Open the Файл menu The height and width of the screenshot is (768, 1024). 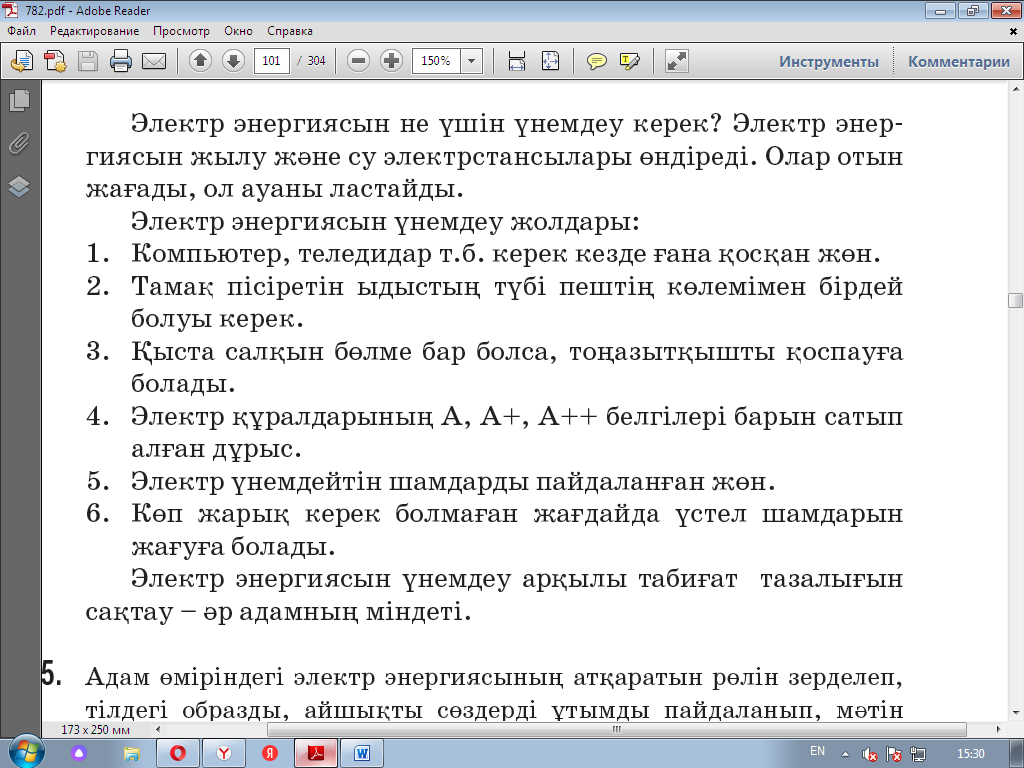[22, 31]
